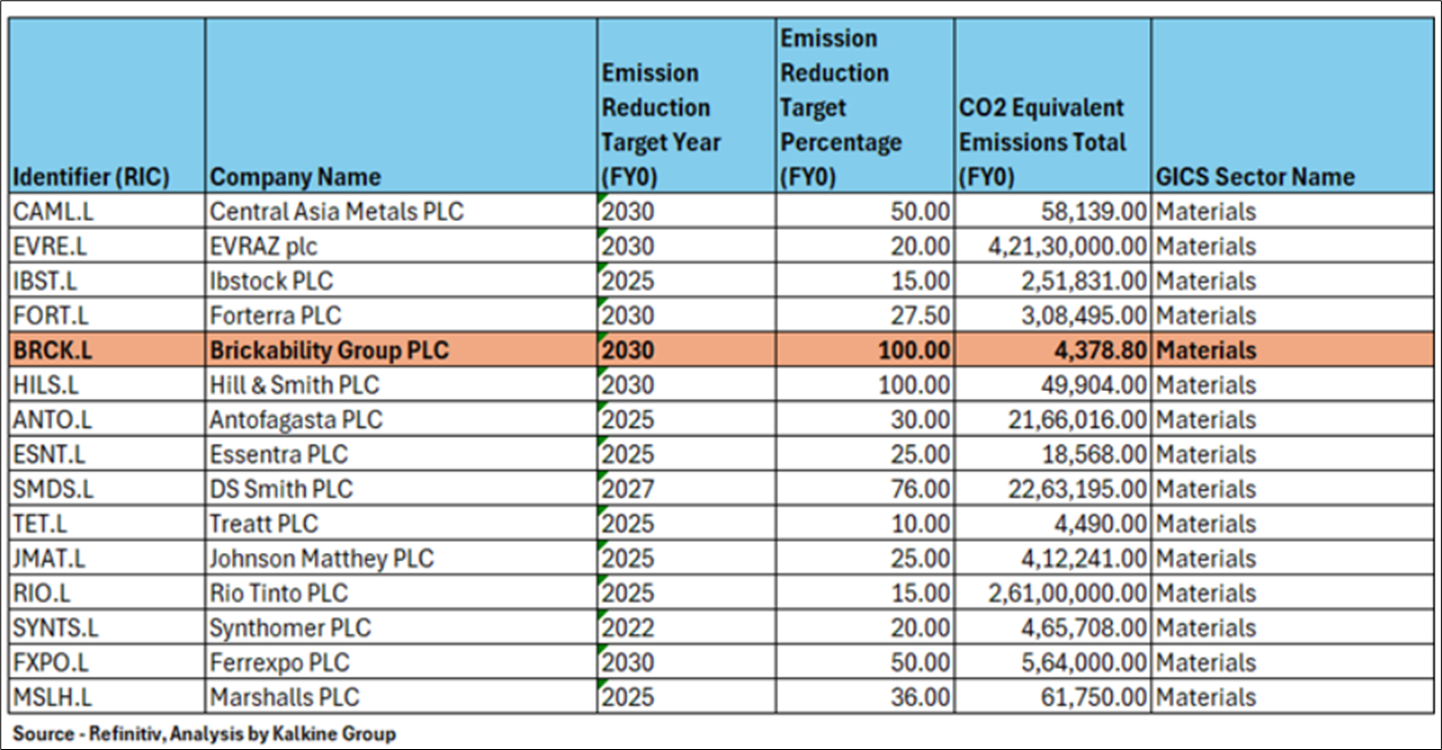Select the Company Name header cell
1442x750 pixels.
pyautogui.click(x=401, y=107)
